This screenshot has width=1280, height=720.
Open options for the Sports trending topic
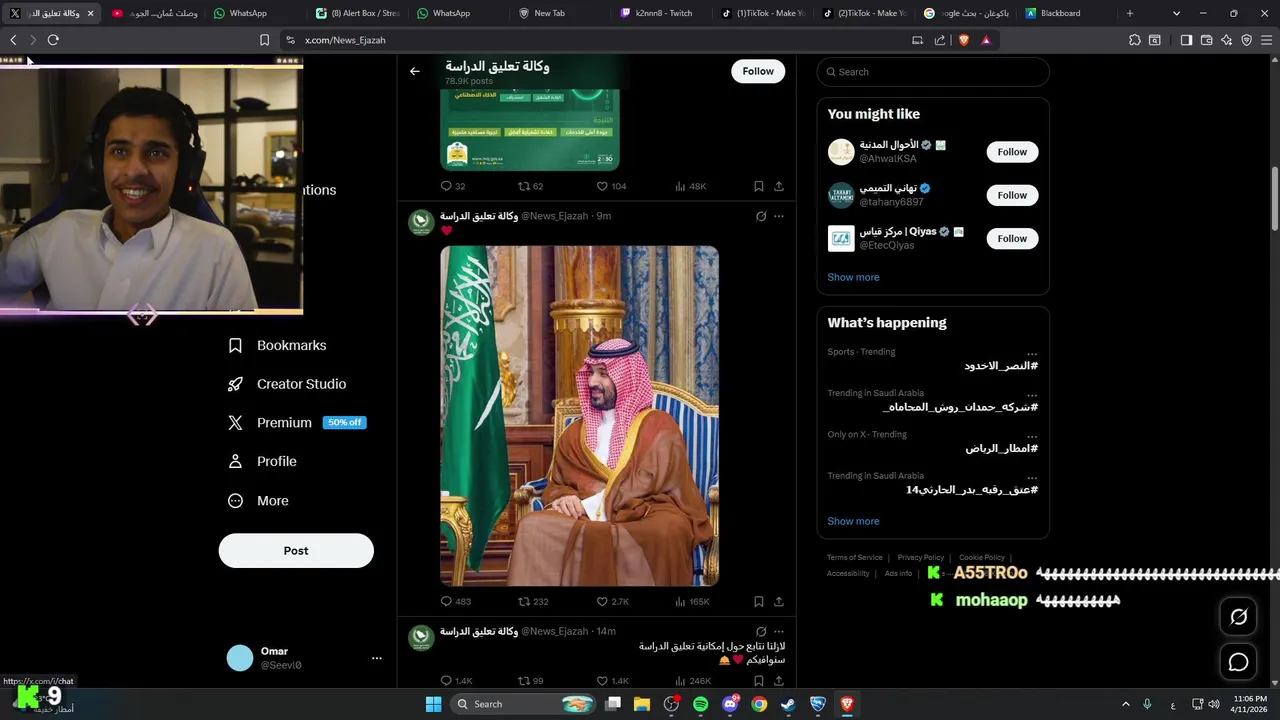click(1032, 352)
